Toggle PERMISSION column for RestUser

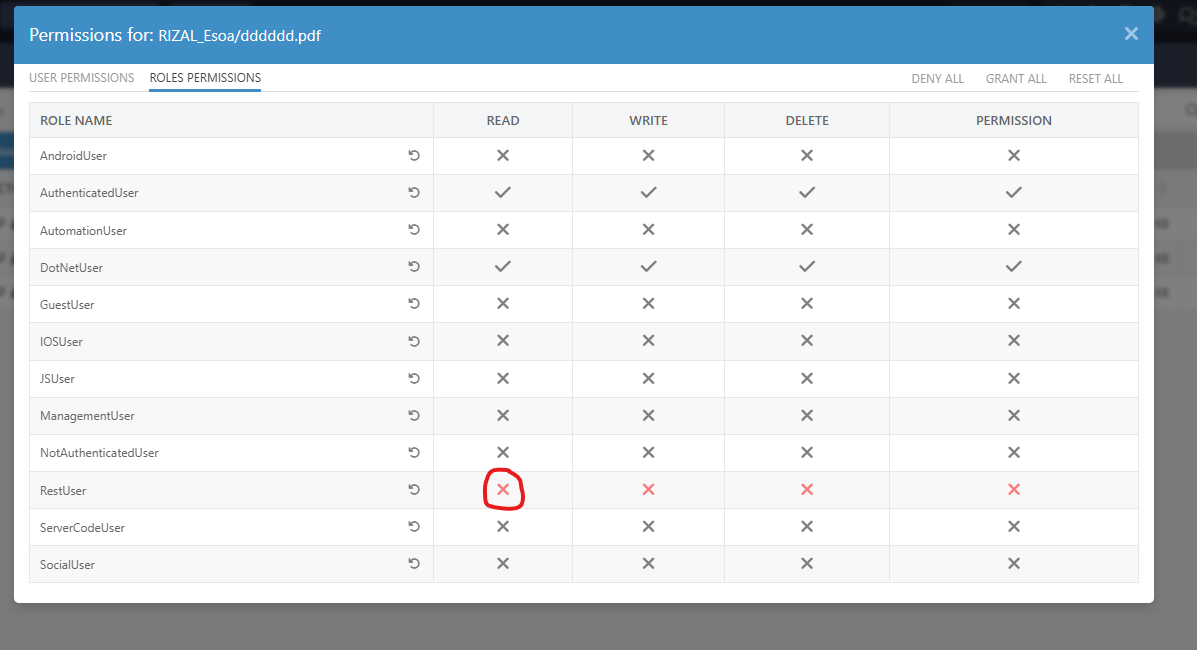1014,490
